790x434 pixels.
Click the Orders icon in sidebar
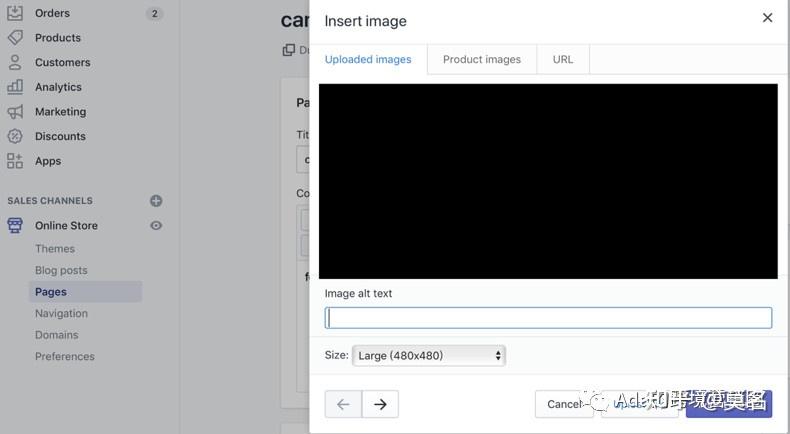[x=15, y=13]
